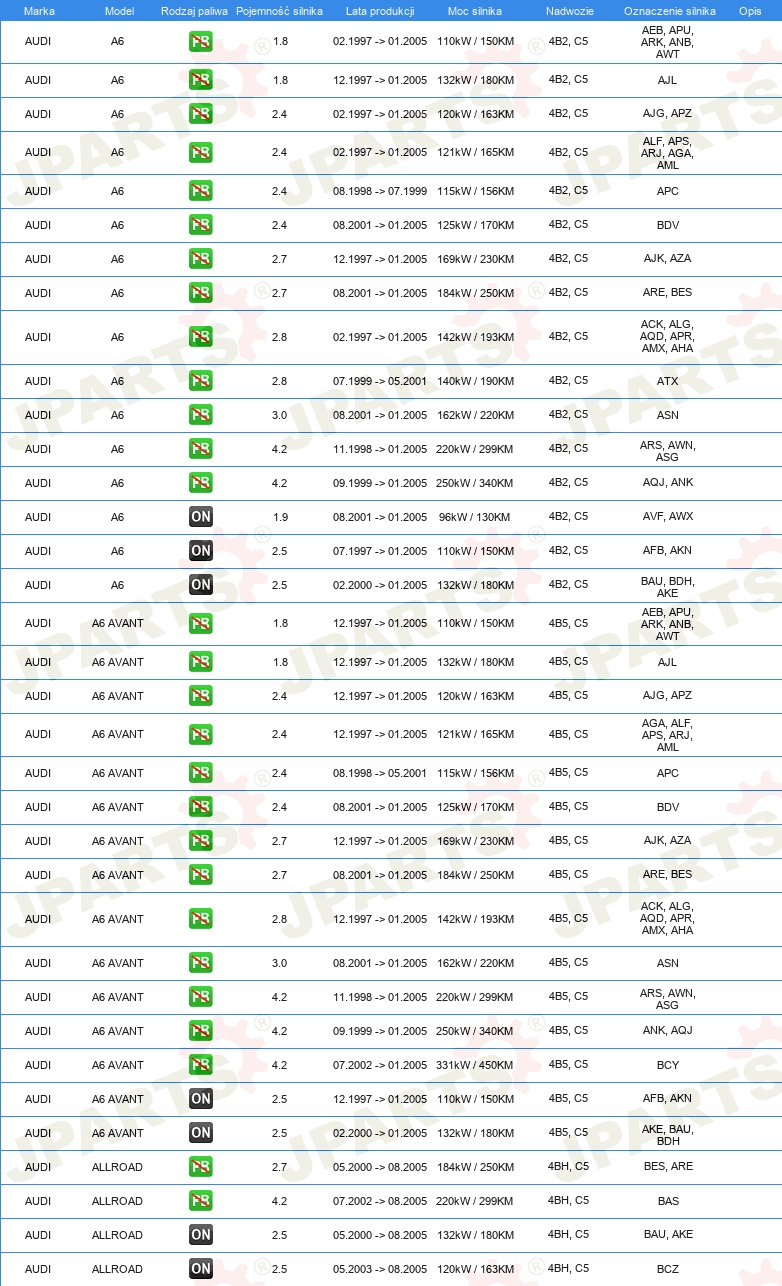Image resolution: width=782 pixels, height=1286 pixels.
Task: Click petrol icon in A6 4B2 ARE, BES row
Action: coord(201,293)
